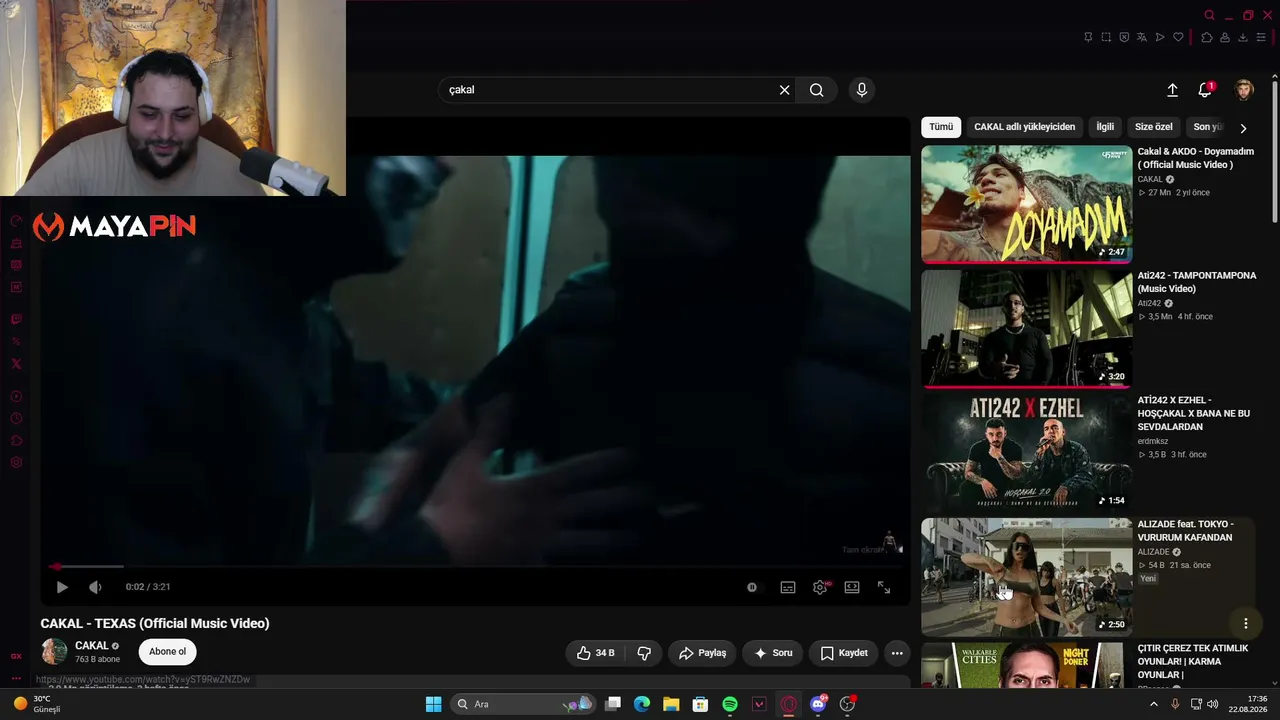
Task: Play the CAKAL - TEXAS video
Action: point(62,587)
